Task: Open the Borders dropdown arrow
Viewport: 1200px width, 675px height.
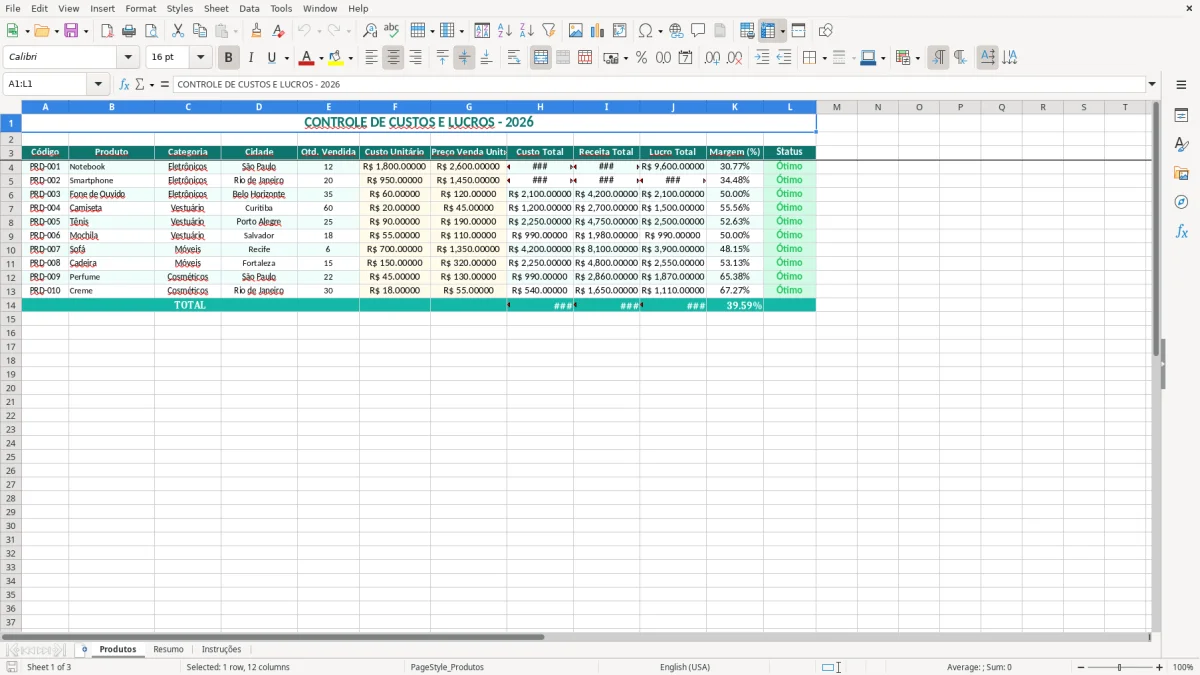Action: click(824, 58)
